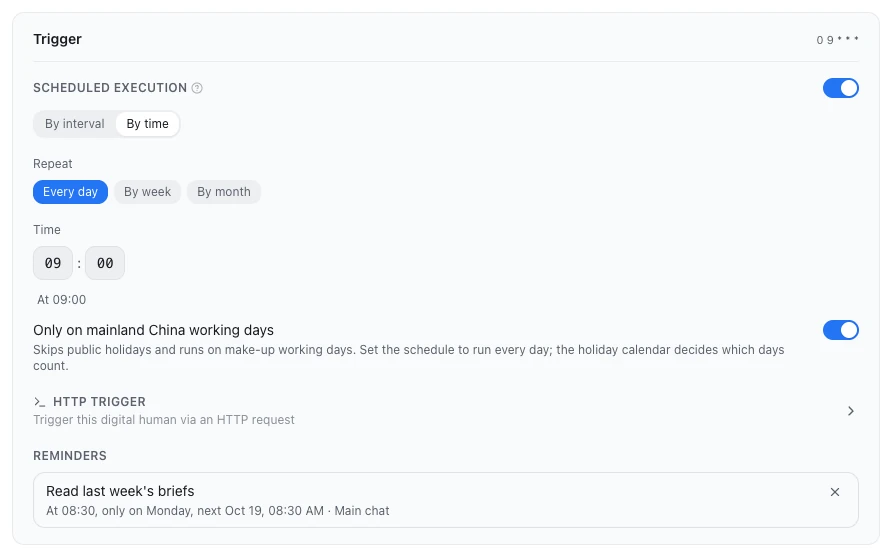
Task: Choose Every day repeat option
Action: (71, 192)
